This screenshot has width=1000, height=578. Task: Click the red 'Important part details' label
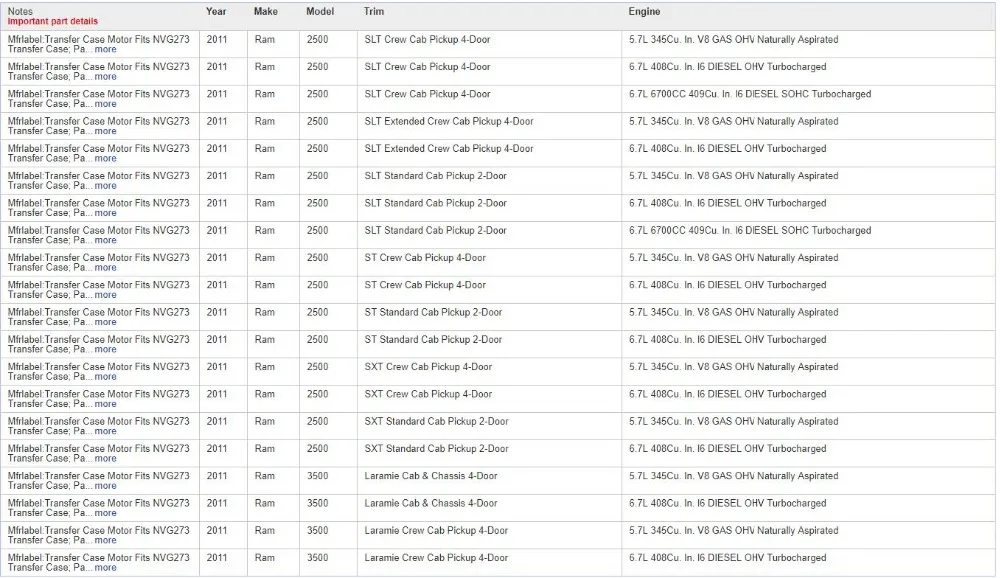click(53, 21)
